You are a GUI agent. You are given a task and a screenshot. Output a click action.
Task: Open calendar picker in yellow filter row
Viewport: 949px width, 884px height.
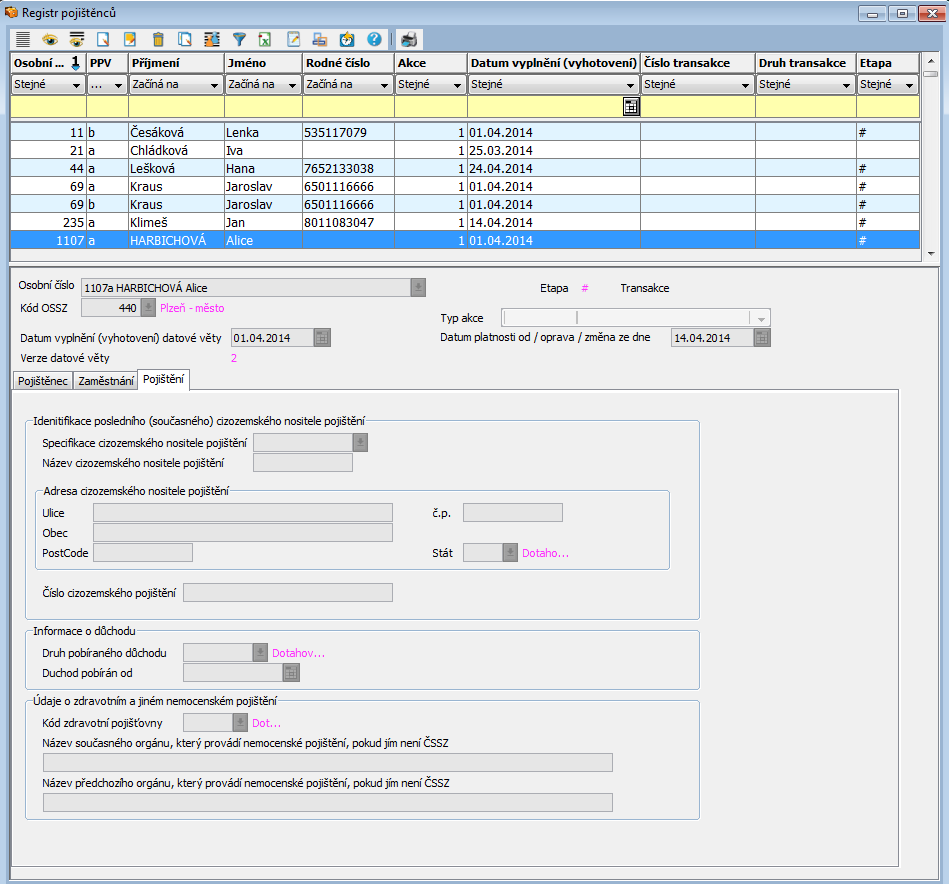[631, 107]
